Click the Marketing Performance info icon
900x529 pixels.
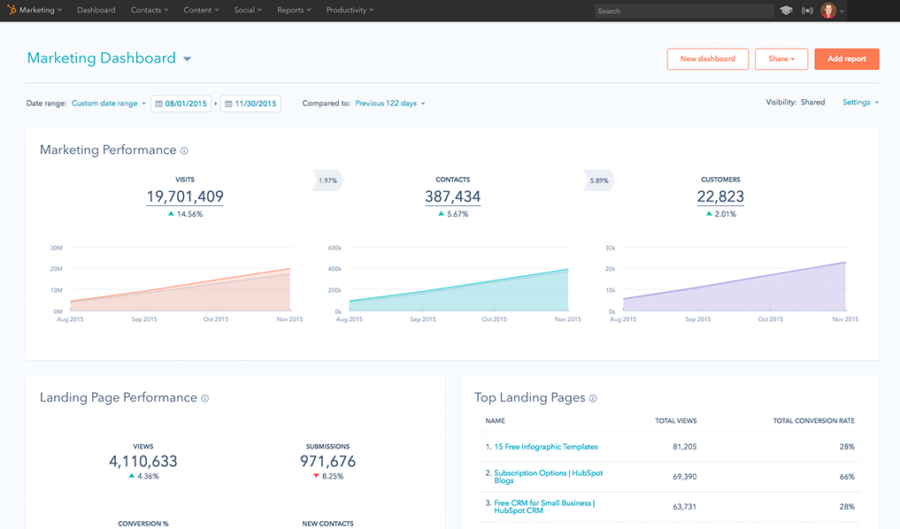pos(184,151)
